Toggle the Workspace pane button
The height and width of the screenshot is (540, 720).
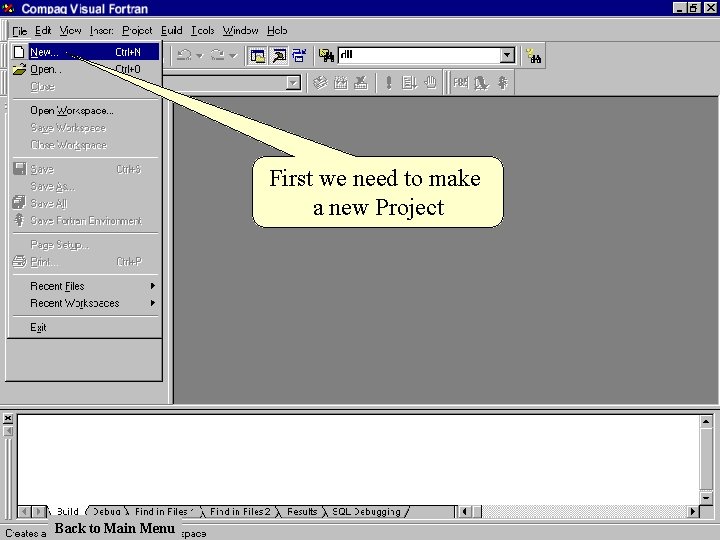coord(258,56)
